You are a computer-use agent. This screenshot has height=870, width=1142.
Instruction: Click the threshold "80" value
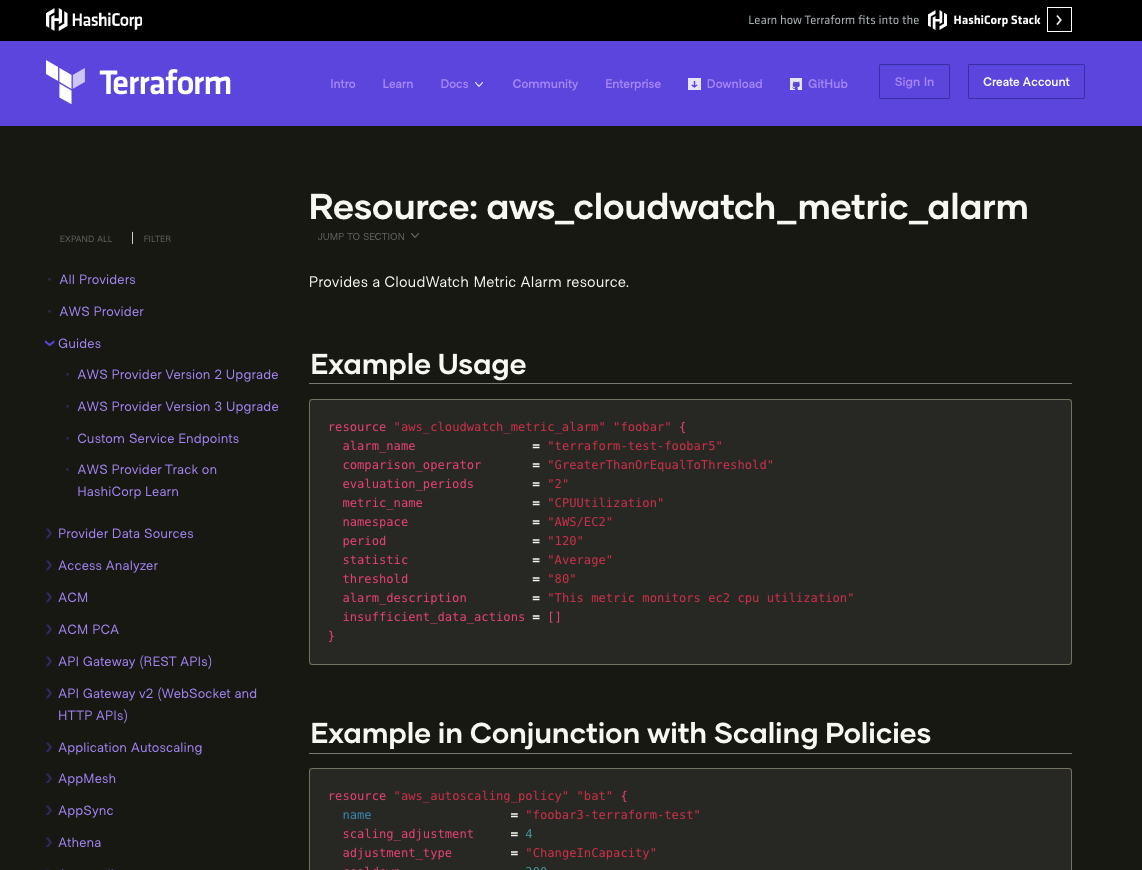click(x=562, y=579)
